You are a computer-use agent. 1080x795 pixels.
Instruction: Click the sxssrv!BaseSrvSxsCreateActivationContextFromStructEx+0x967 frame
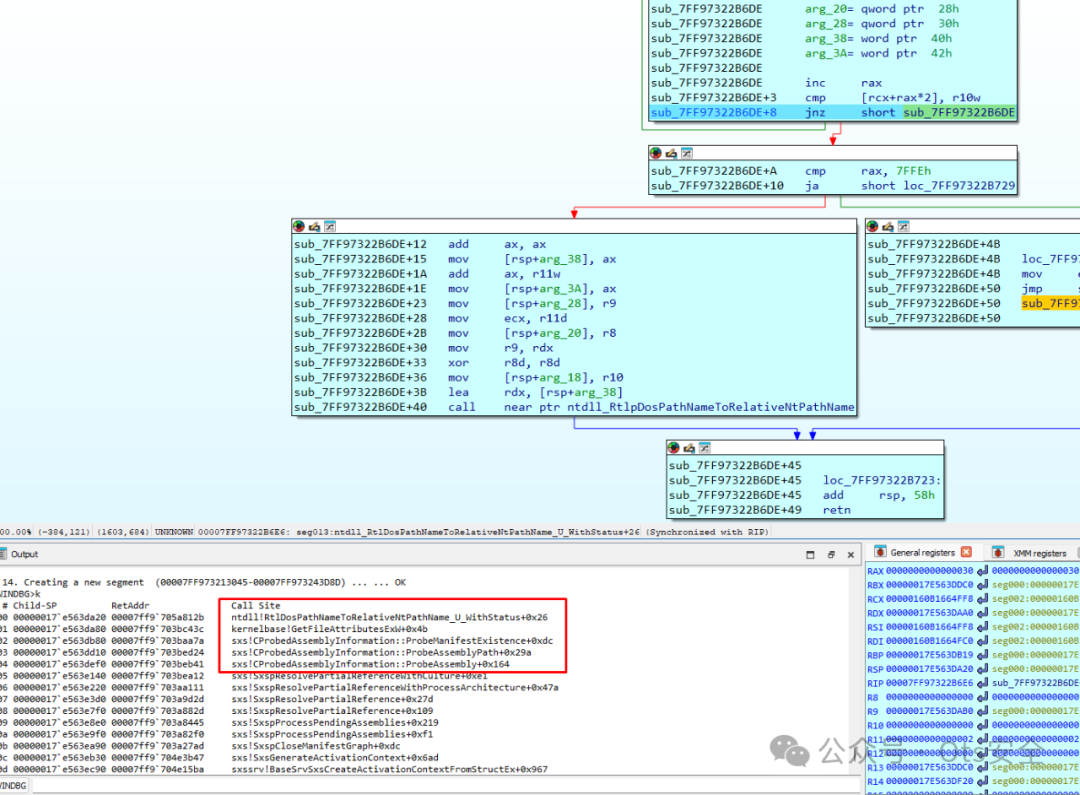389,770
